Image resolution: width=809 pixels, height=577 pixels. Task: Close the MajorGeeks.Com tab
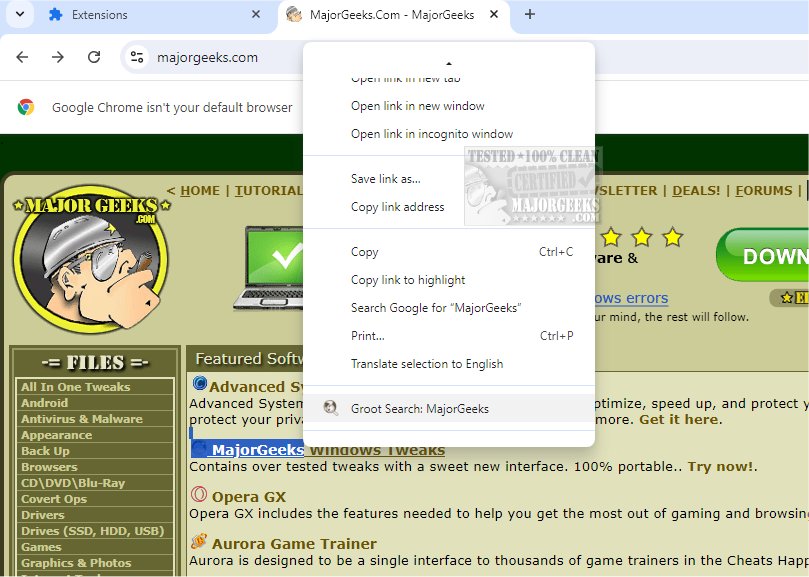[x=494, y=14]
